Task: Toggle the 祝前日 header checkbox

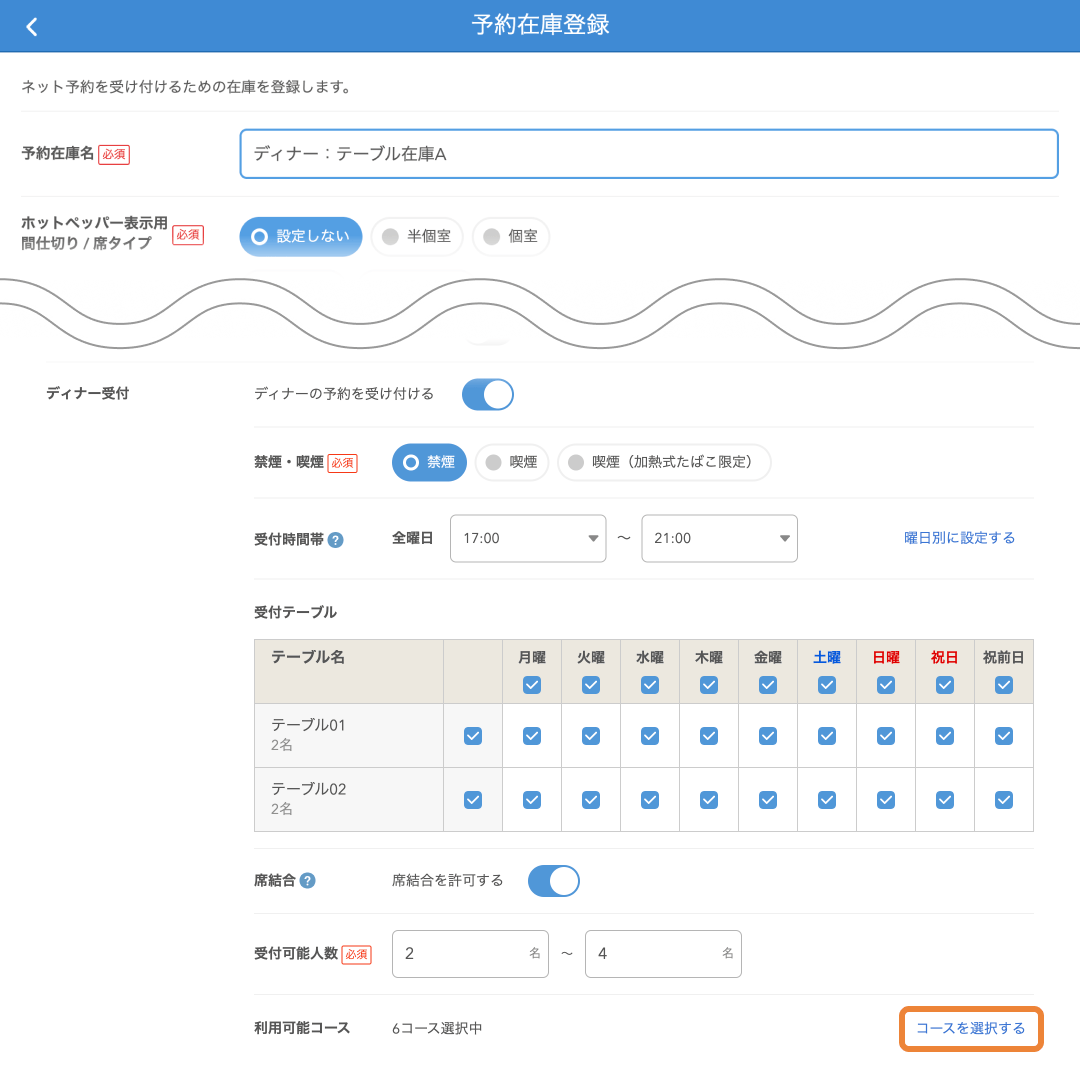Action: coord(1004,685)
